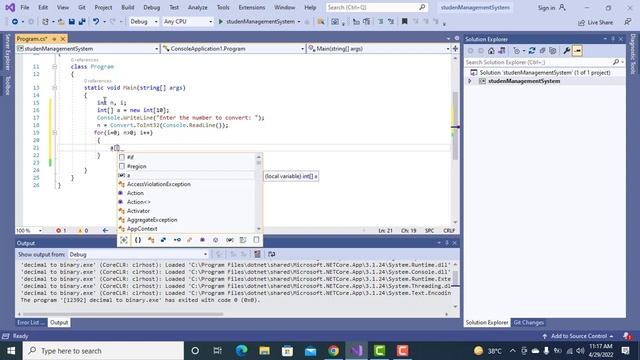Viewport: 640px width, 360px height.
Task: Toggle IntelliSense snippets filter icon
Action: (x=256, y=240)
